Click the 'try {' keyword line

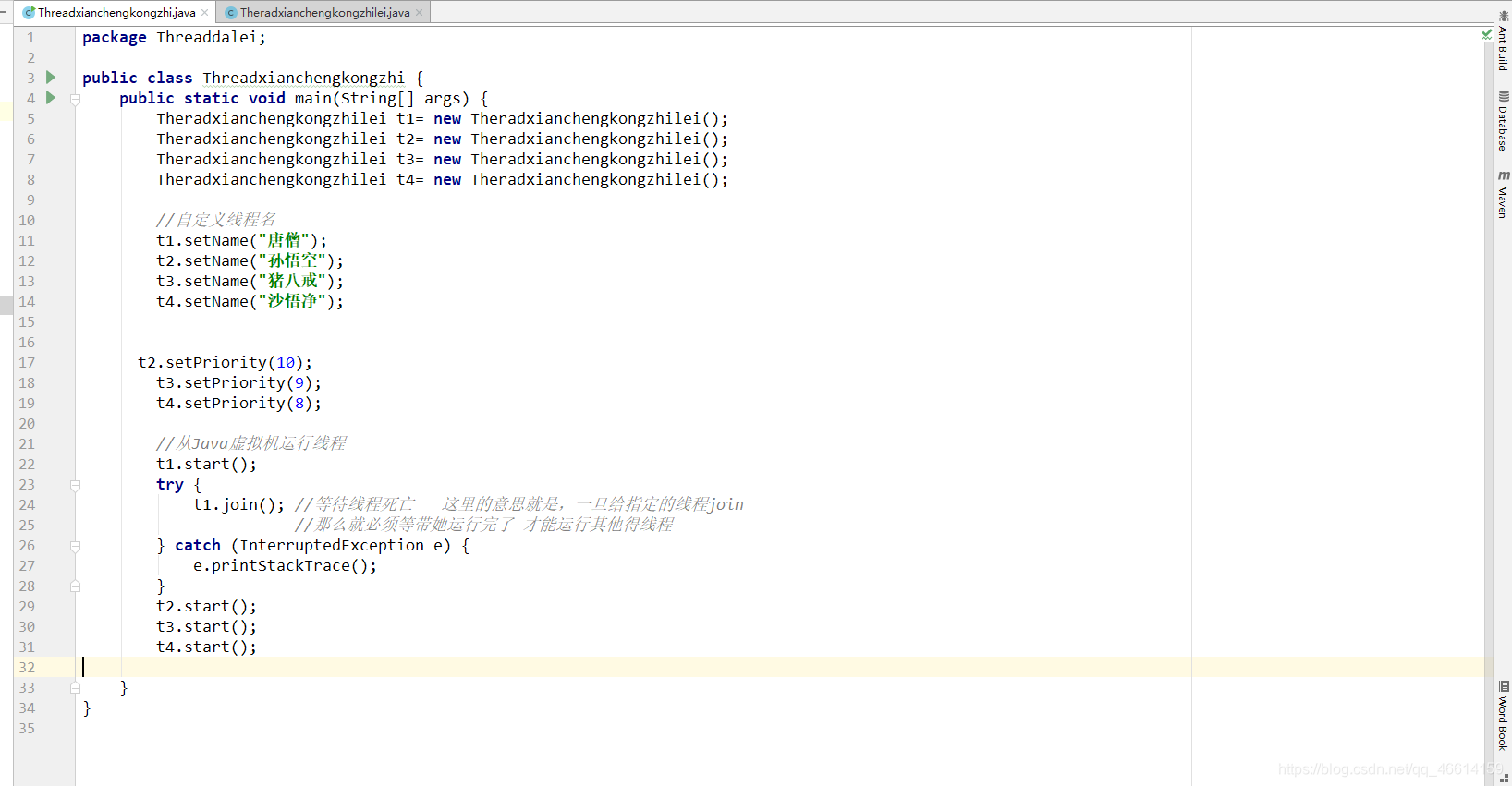(x=178, y=484)
